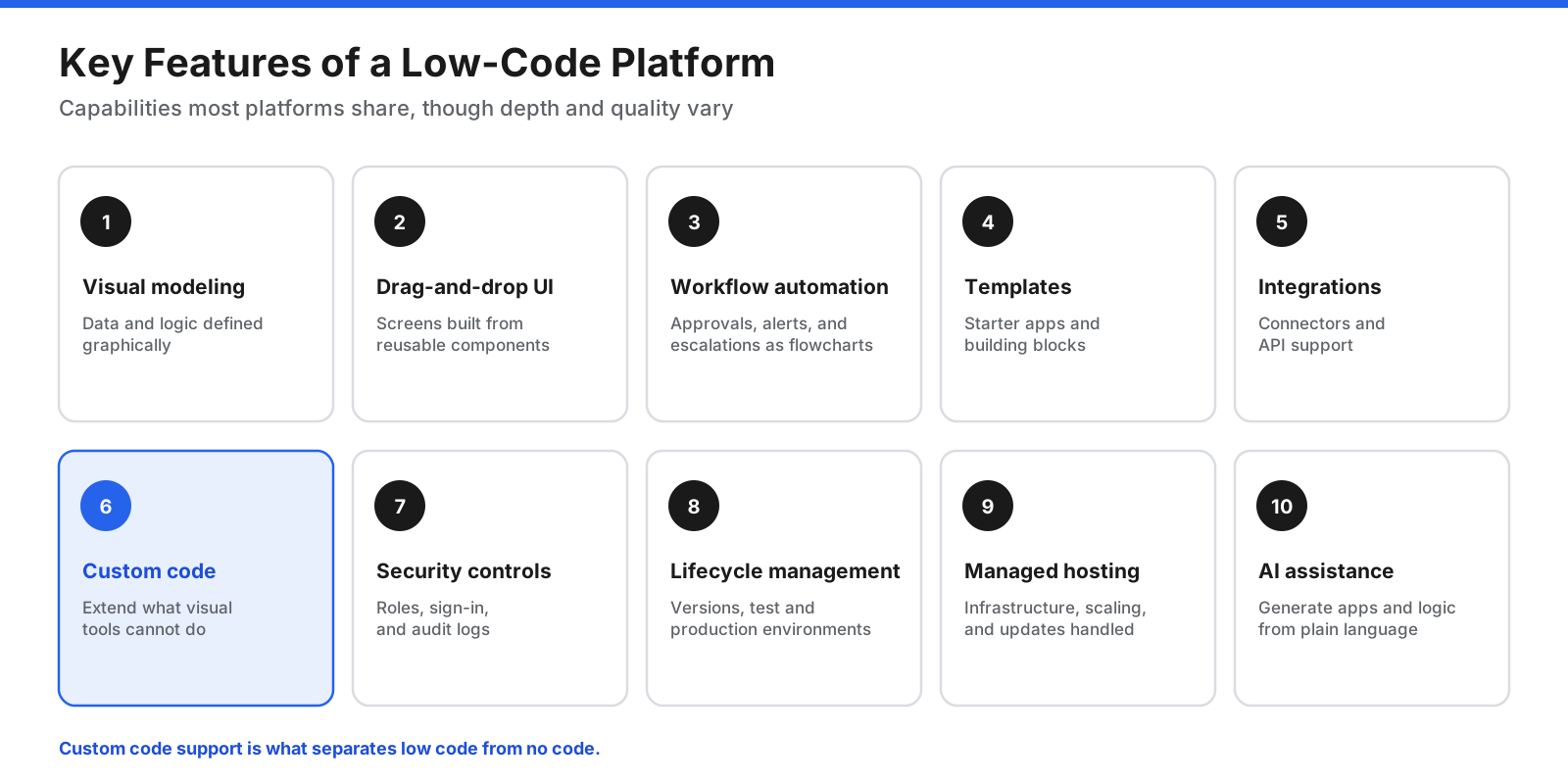Viewport: 1568px width, 784px height.
Task: Click the number 8 circle badge
Action: point(694,506)
